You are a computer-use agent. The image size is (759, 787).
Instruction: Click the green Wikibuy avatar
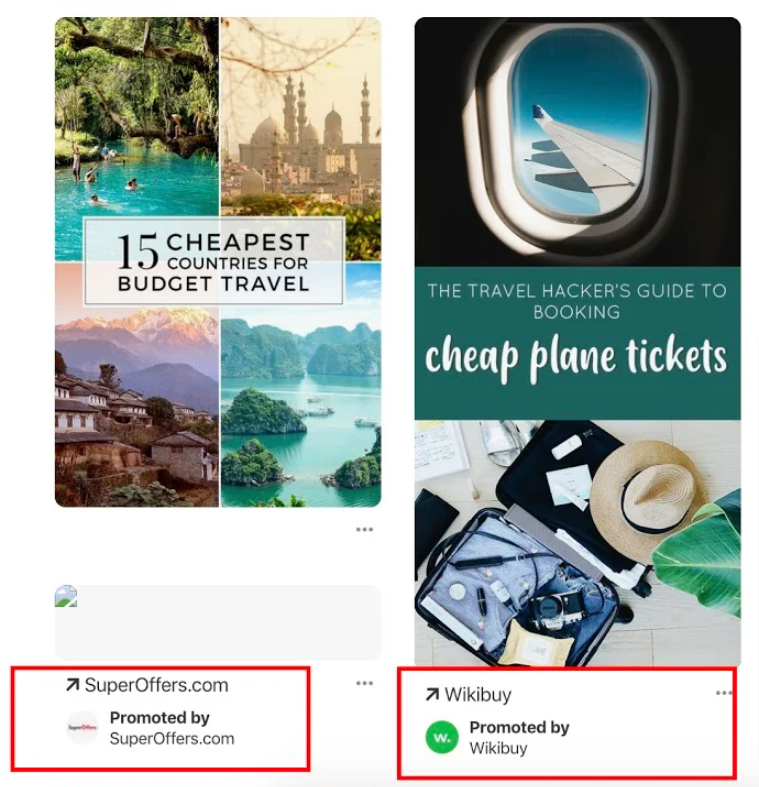442,737
